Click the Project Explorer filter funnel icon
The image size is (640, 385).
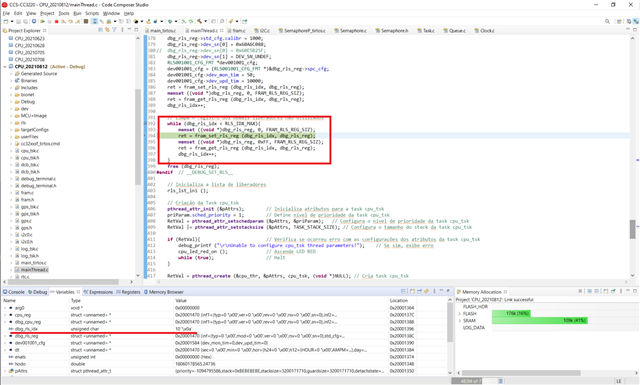[114, 30]
